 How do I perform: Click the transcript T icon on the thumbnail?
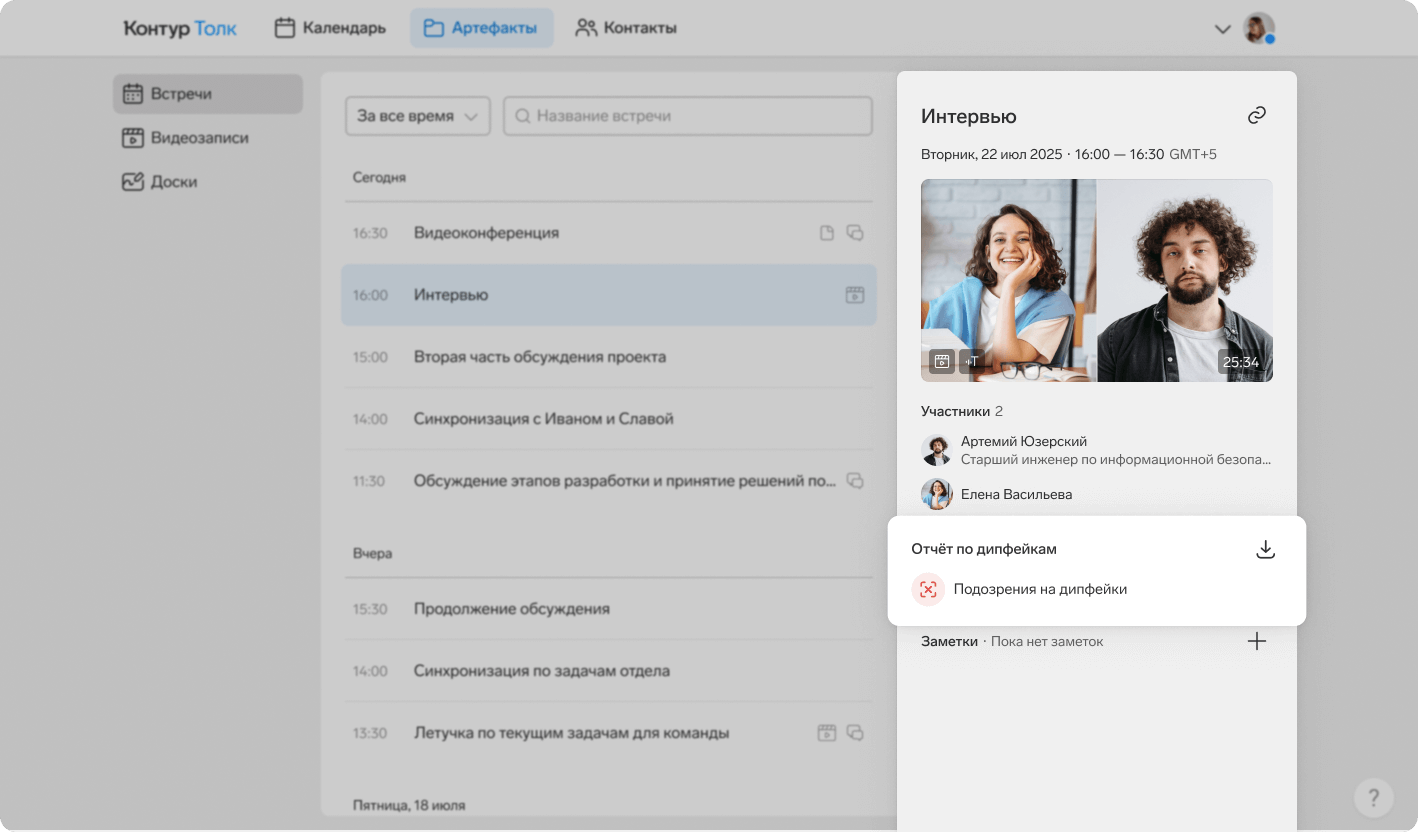click(970, 362)
